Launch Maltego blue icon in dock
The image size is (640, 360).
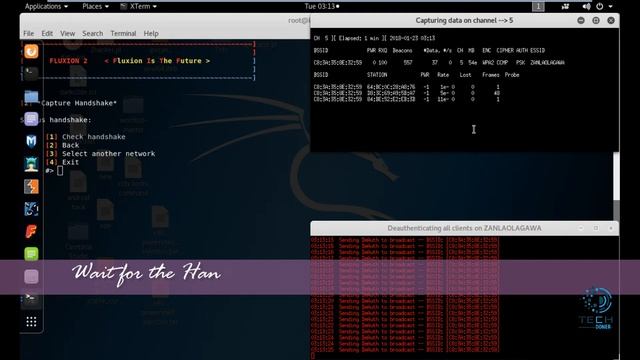coord(31,209)
